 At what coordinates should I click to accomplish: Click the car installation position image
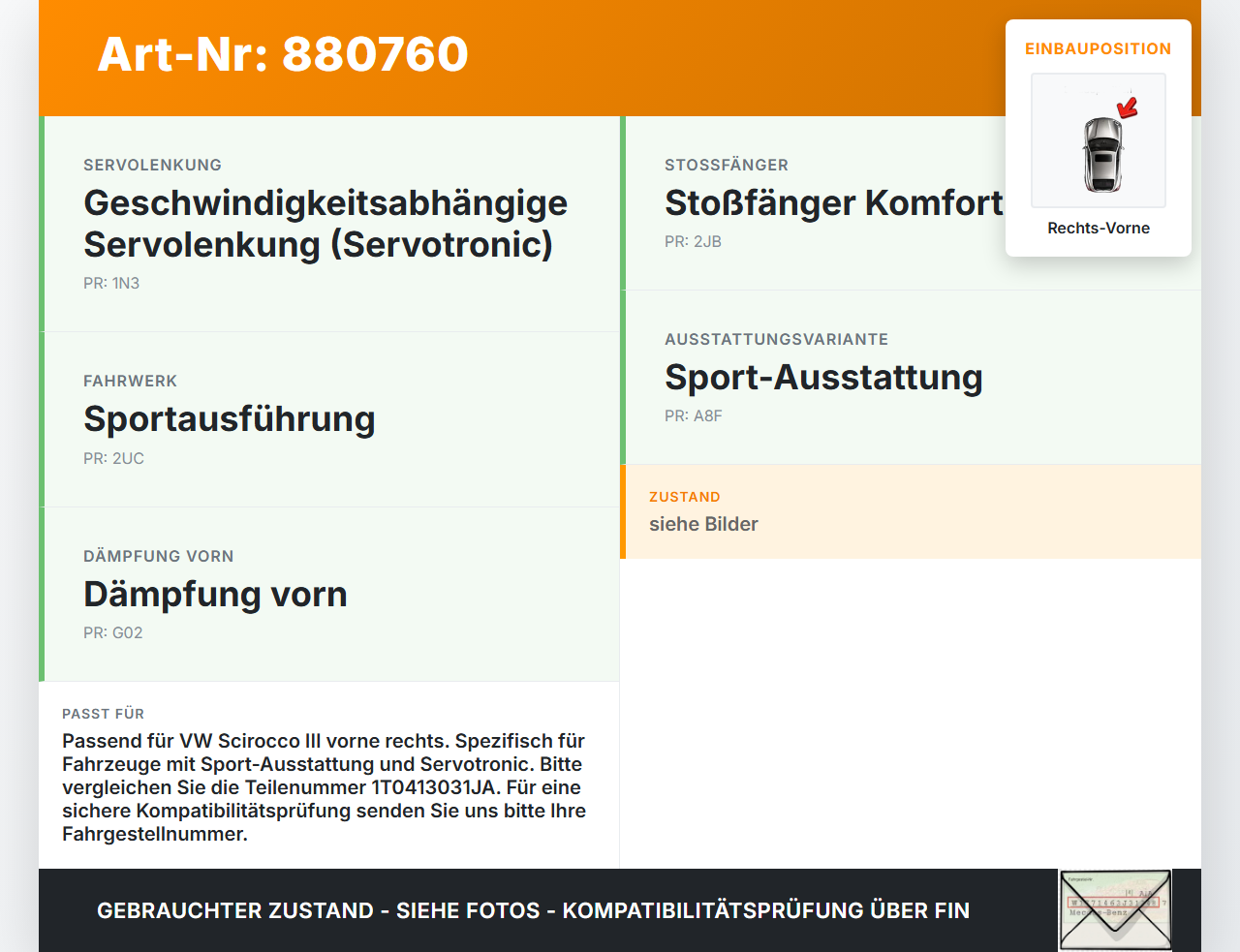[1099, 140]
